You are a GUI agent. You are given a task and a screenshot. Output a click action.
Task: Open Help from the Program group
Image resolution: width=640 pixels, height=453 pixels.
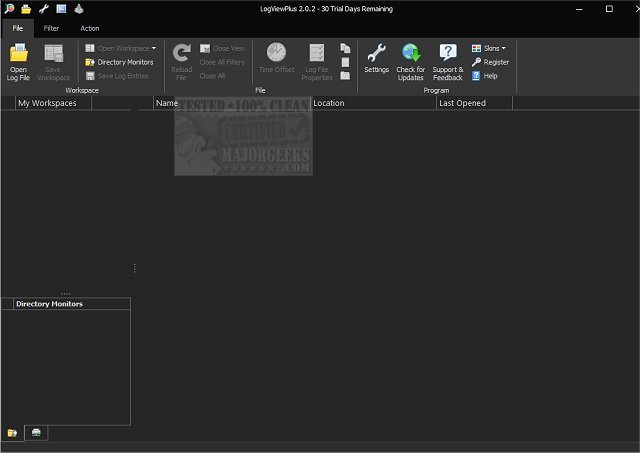484,76
